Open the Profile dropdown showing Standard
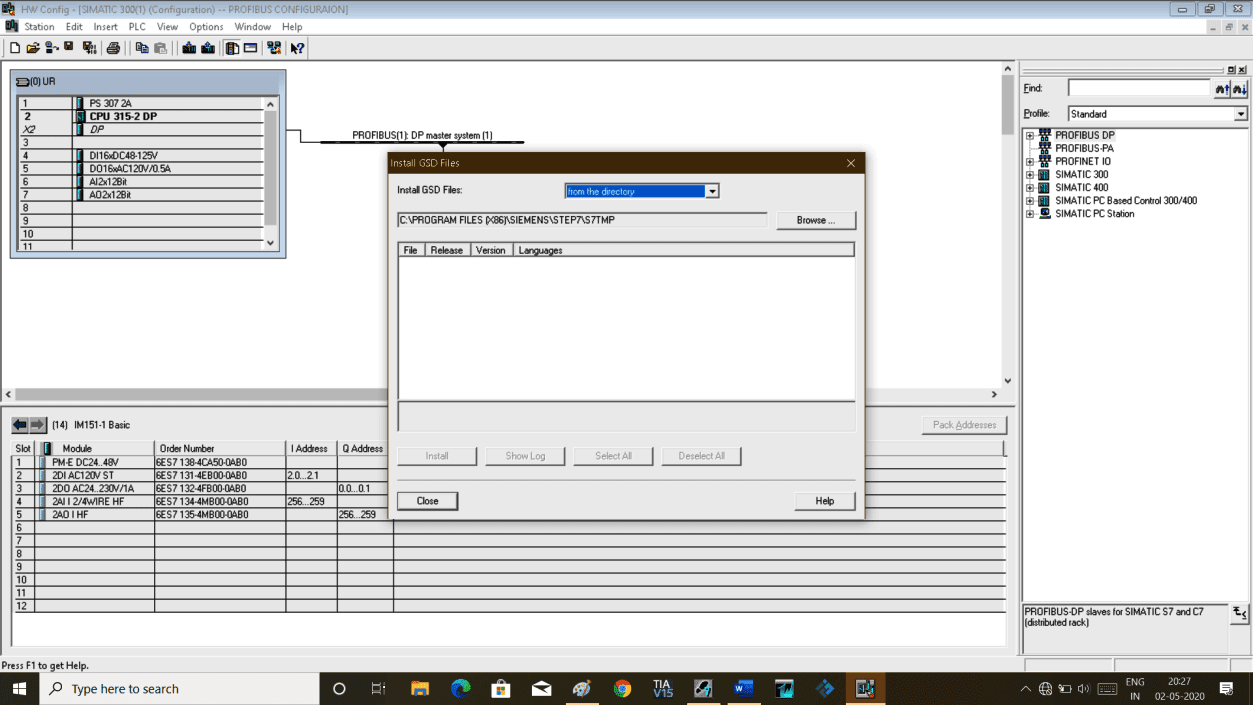1253x705 pixels. pyautogui.click(x=1241, y=113)
